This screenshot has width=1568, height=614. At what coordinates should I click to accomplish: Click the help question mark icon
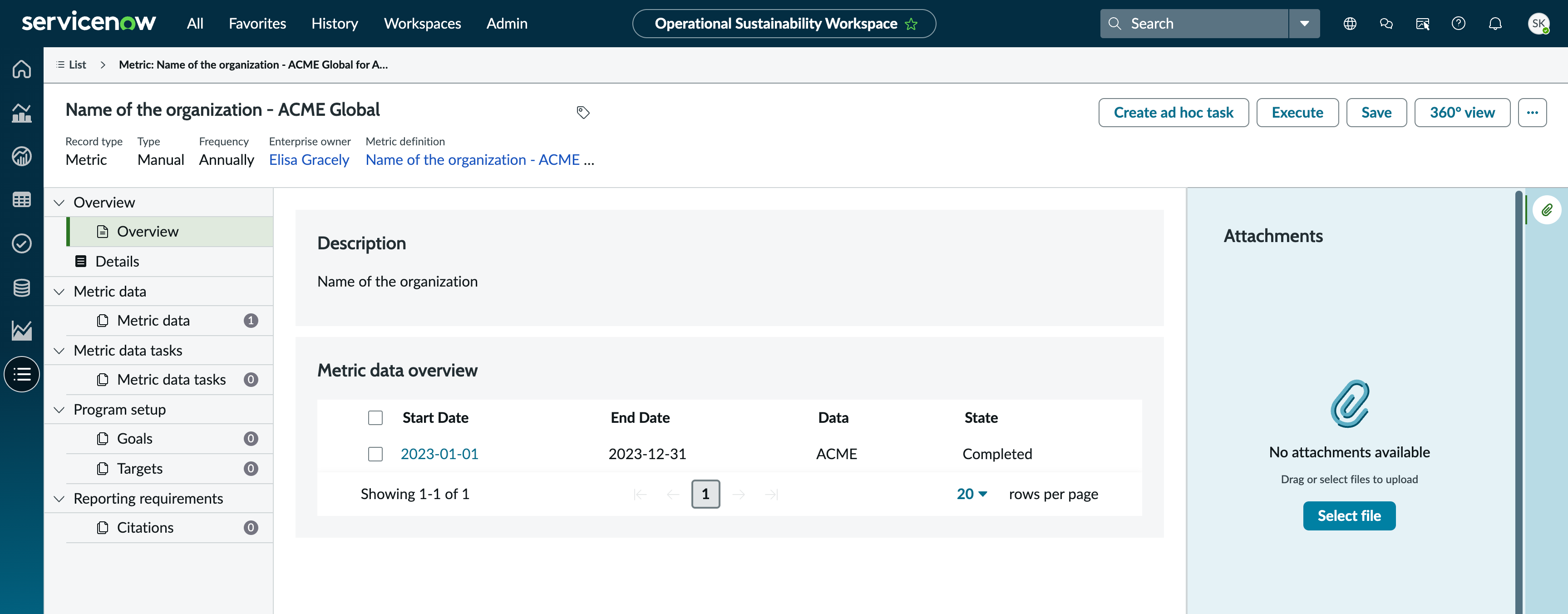coord(1459,23)
